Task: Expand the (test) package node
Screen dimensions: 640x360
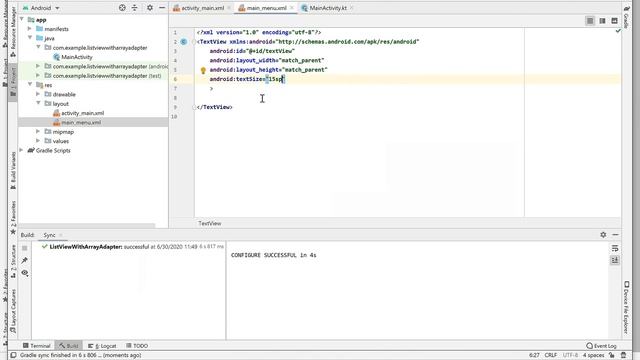Action: (38, 76)
